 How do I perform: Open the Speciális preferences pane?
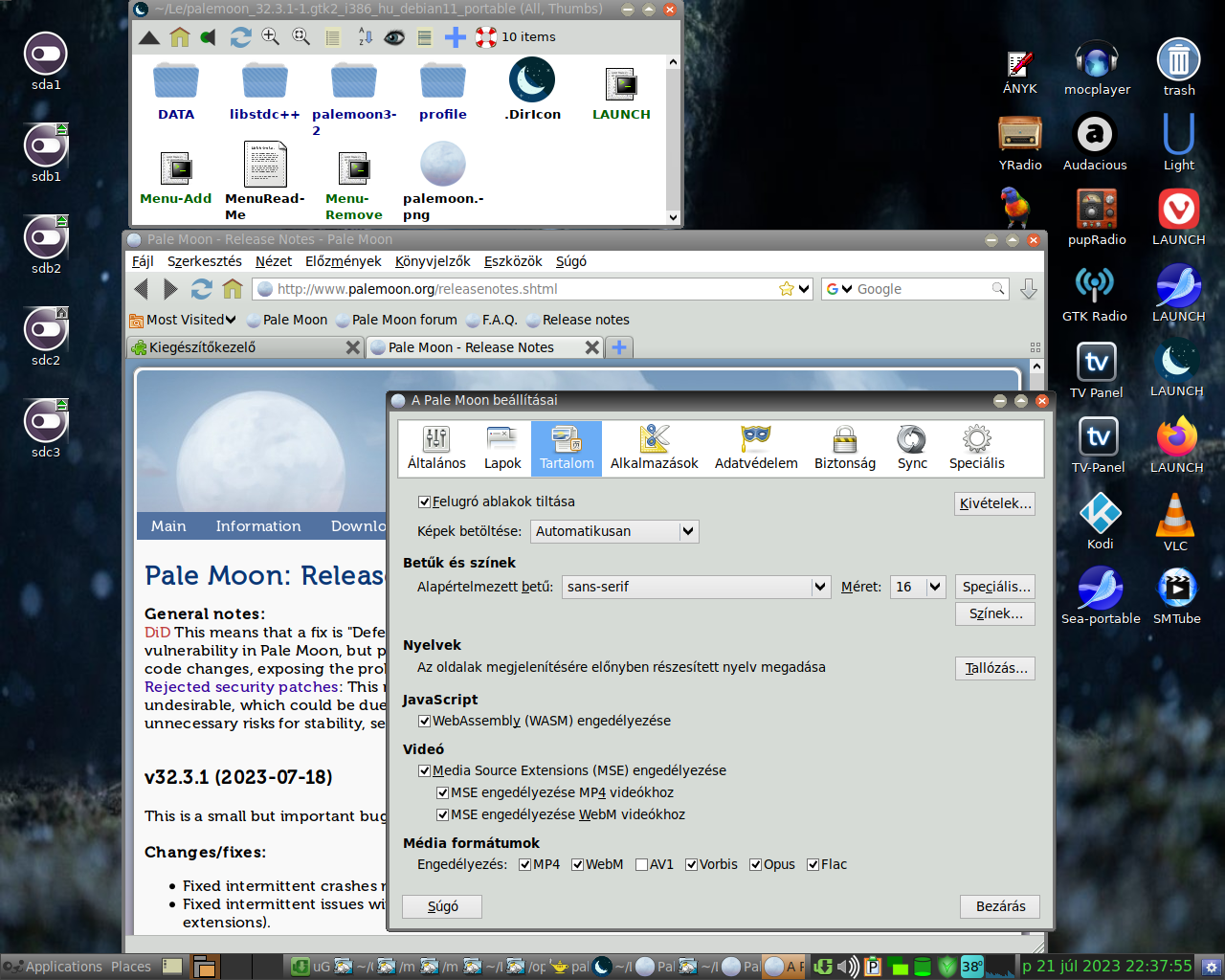click(976, 448)
